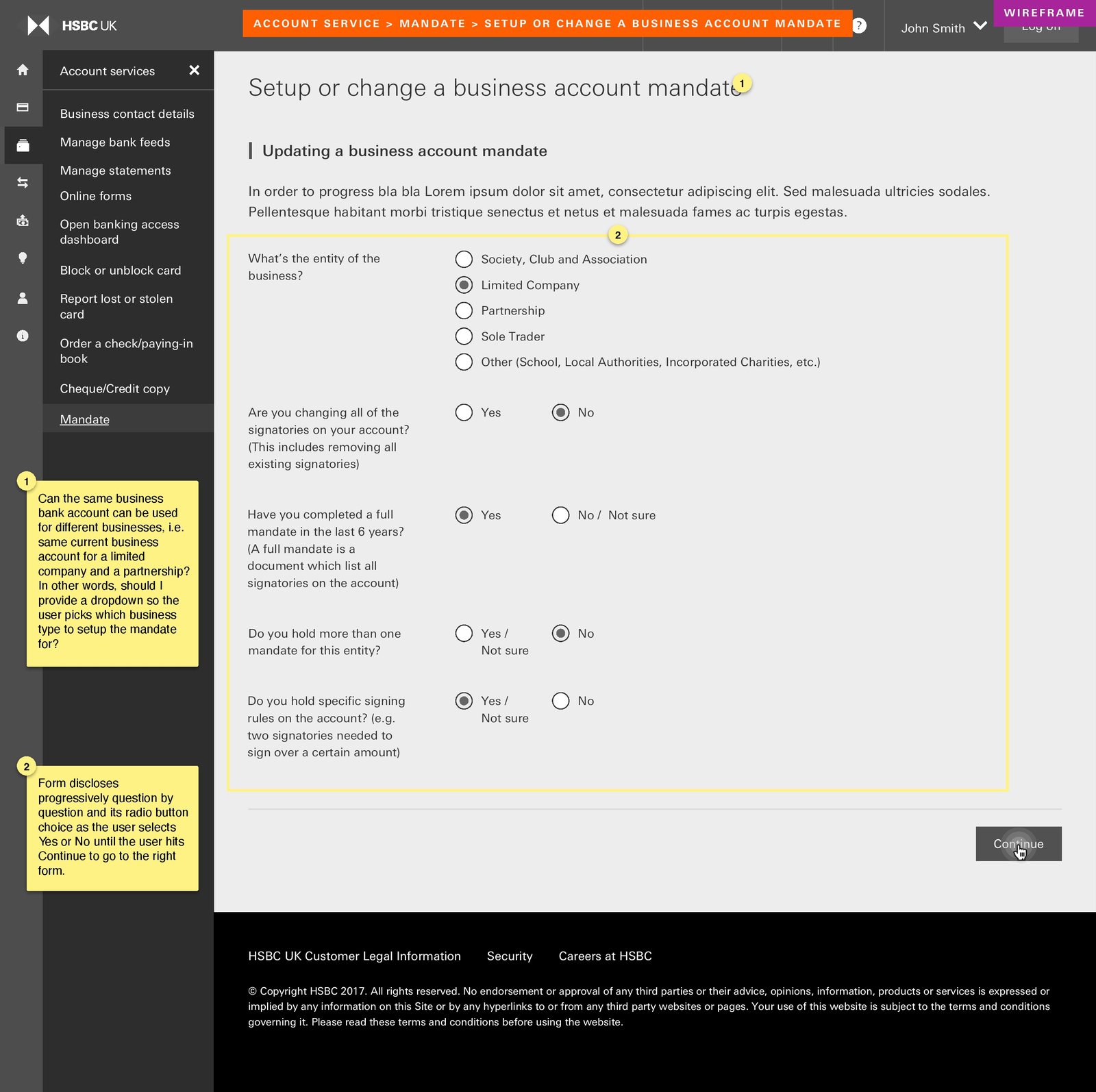
Task: Choose Yes for changing all signatories
Action: (x=464, y=412)
